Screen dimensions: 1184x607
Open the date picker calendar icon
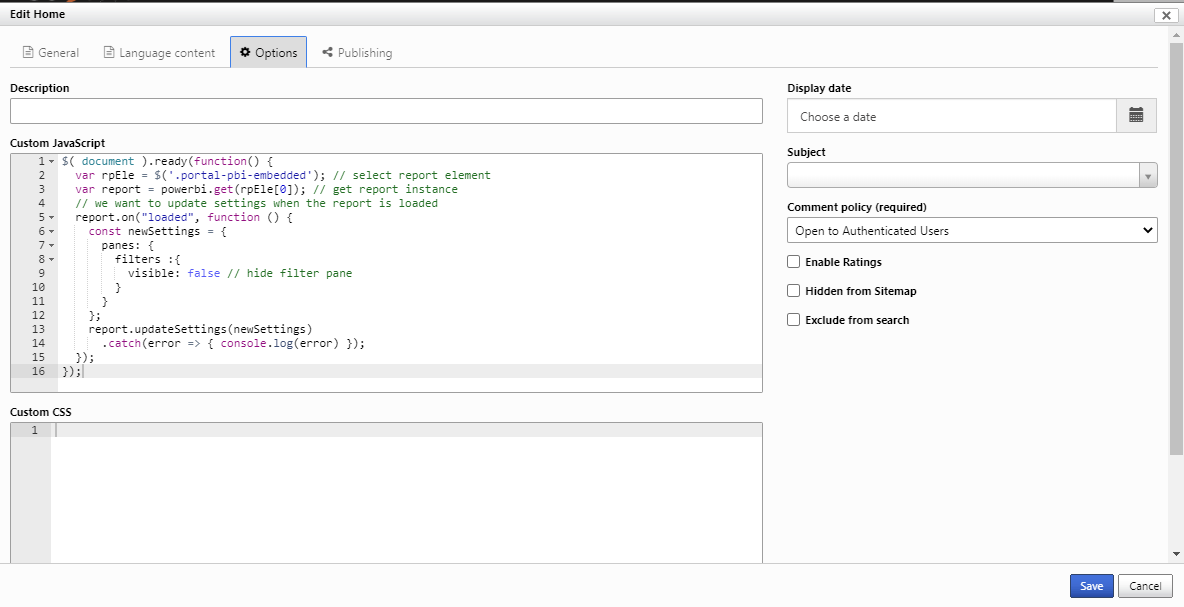pos(1137,115)
